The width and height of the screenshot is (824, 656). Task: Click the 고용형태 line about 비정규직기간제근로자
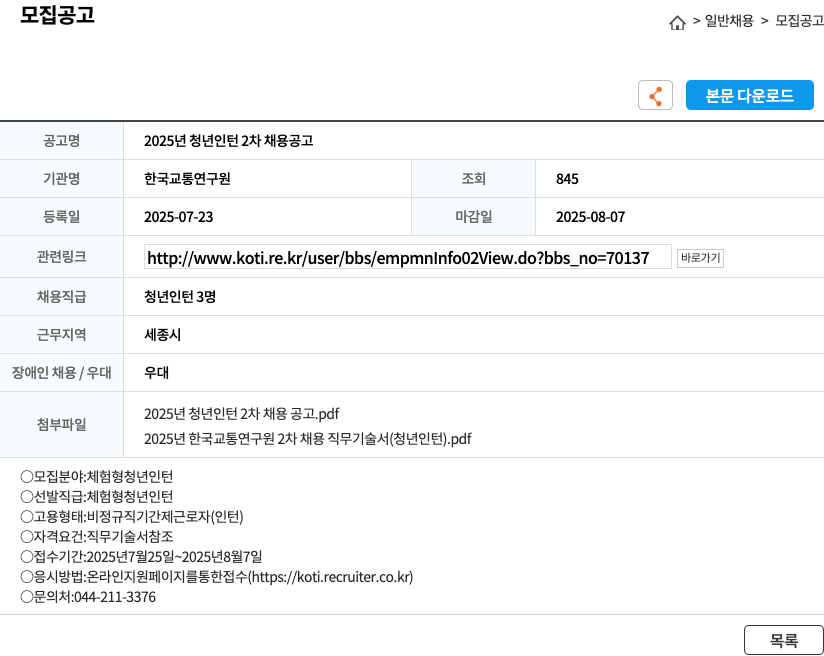click(132, 517)
